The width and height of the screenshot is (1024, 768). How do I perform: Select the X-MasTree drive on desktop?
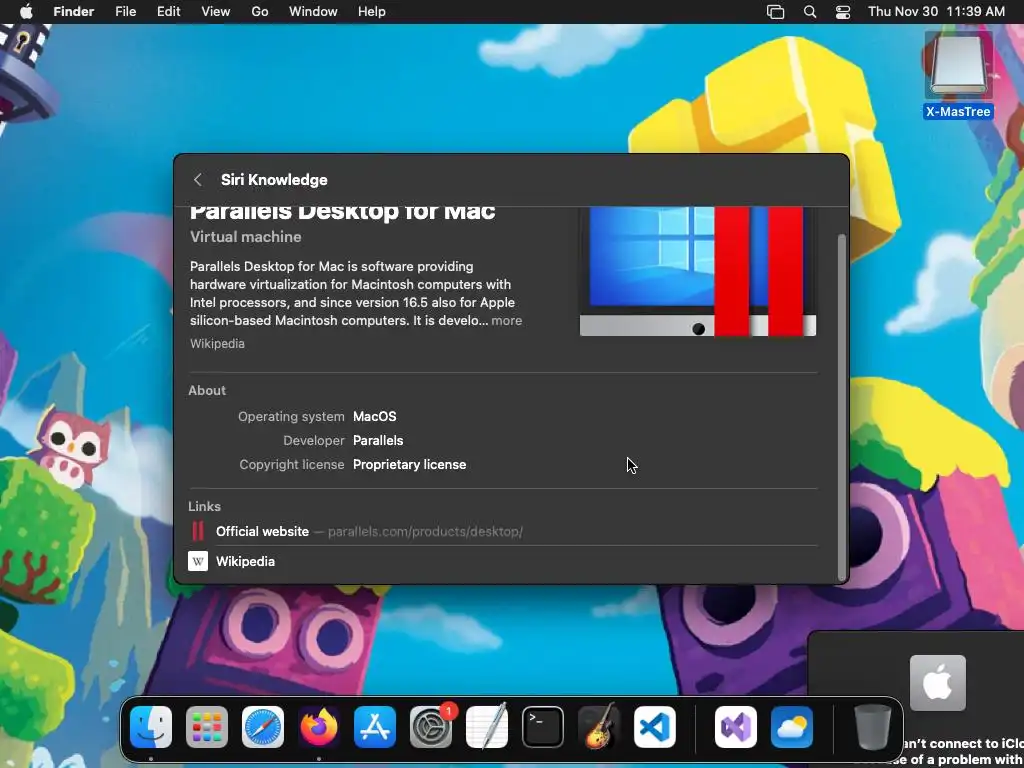958,76
